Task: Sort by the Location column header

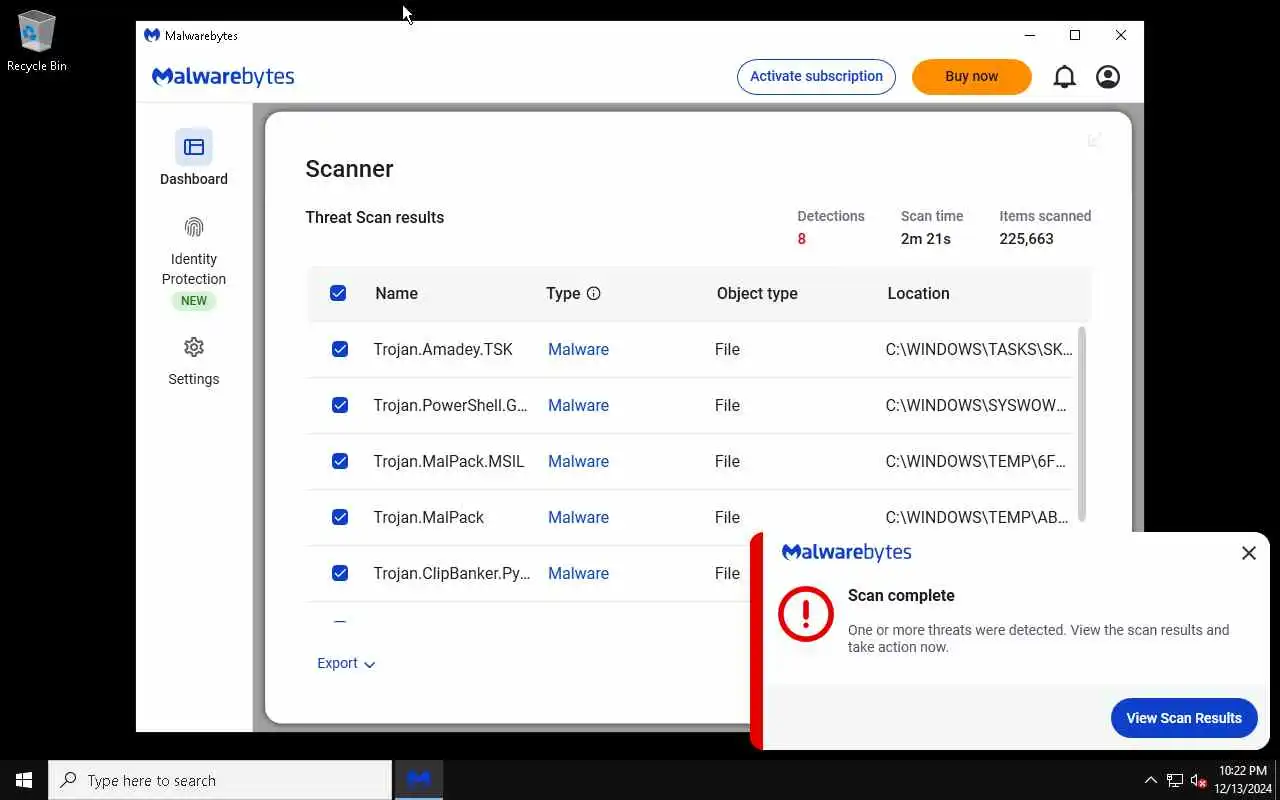Action: tap(918, 293)
